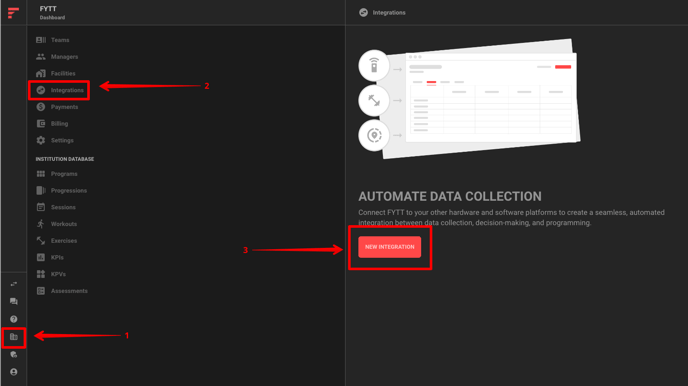
Task: Open Settings in the sidebar
Action: (55, 140)
